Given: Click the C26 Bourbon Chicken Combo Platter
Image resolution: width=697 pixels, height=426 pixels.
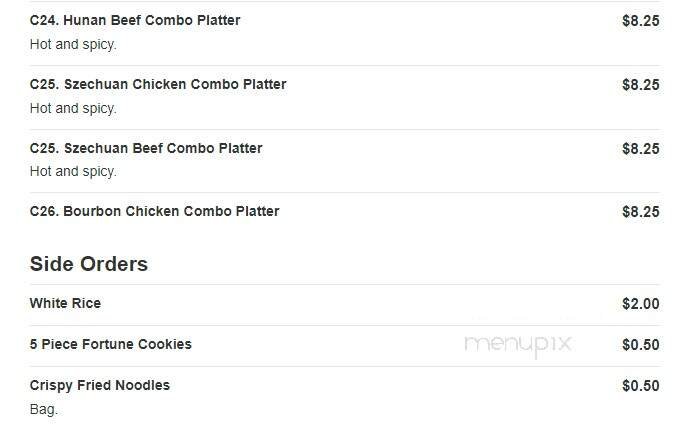Looking at the screenshot, I should pos(155,211).
